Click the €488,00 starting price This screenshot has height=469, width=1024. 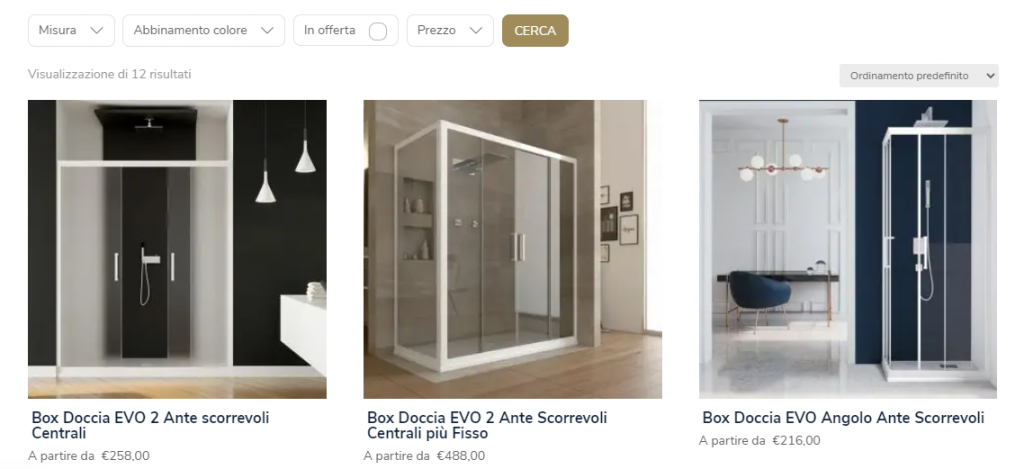(461, 456)
